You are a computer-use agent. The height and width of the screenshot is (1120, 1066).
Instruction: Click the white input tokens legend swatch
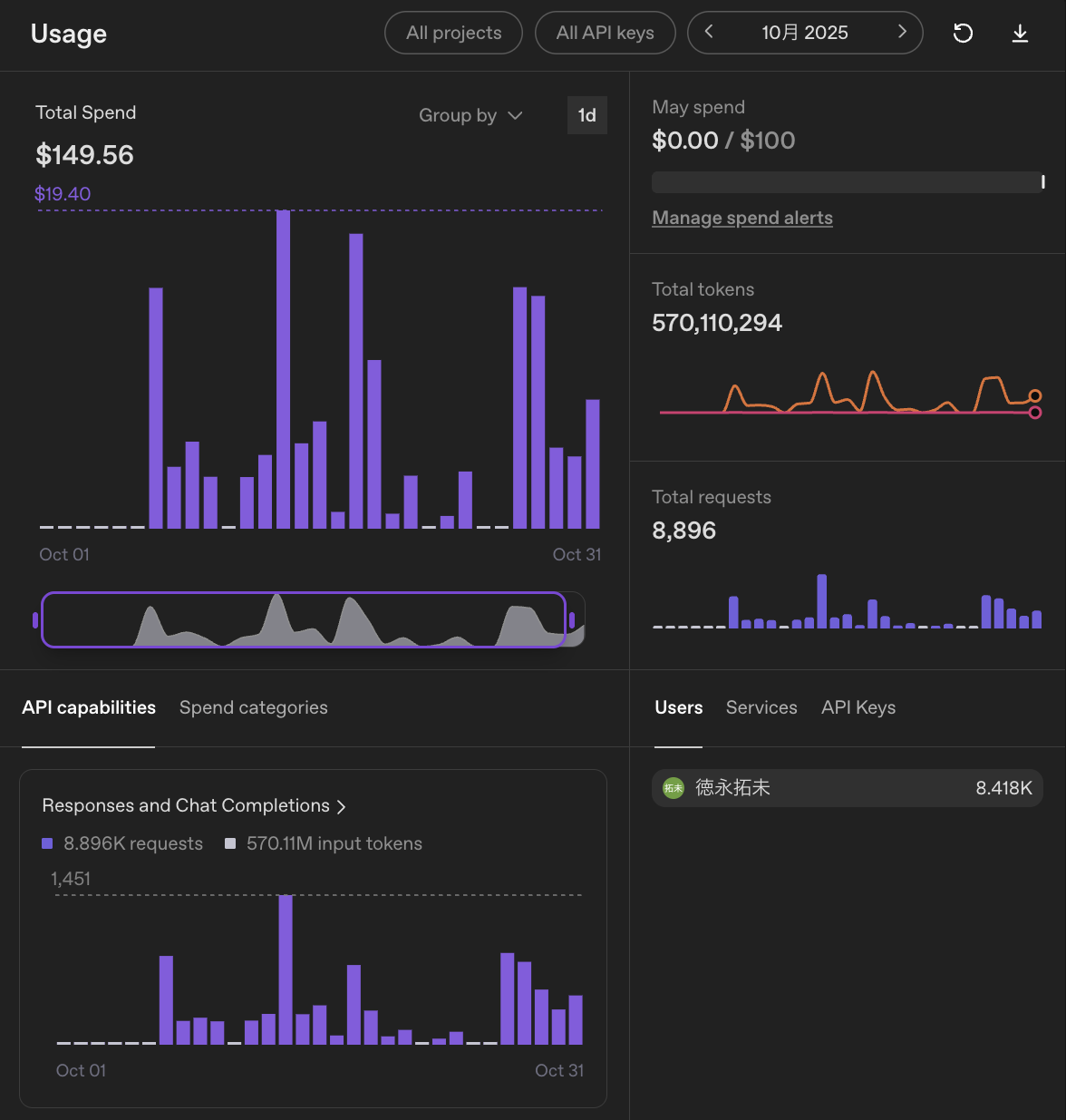pyautogui.click(x=230, y=843)
